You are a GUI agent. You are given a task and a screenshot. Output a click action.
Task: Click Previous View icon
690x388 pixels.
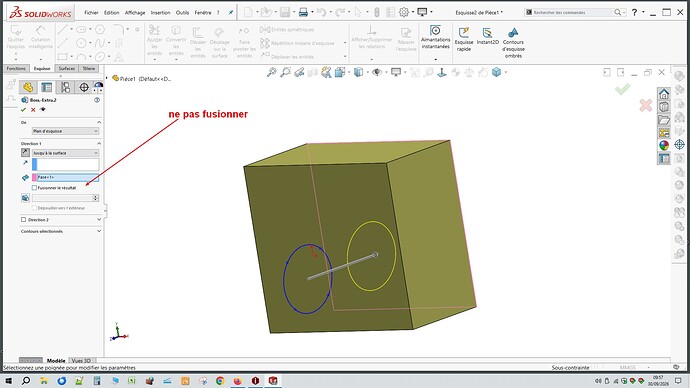point(299,72)
